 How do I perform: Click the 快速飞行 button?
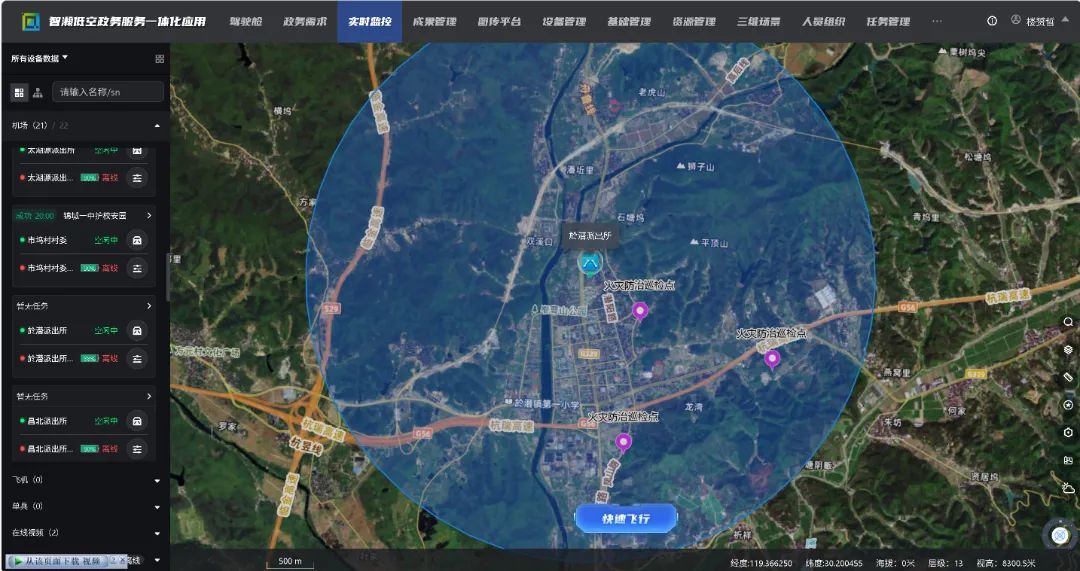pyautogui.click(x=626, y=518)
